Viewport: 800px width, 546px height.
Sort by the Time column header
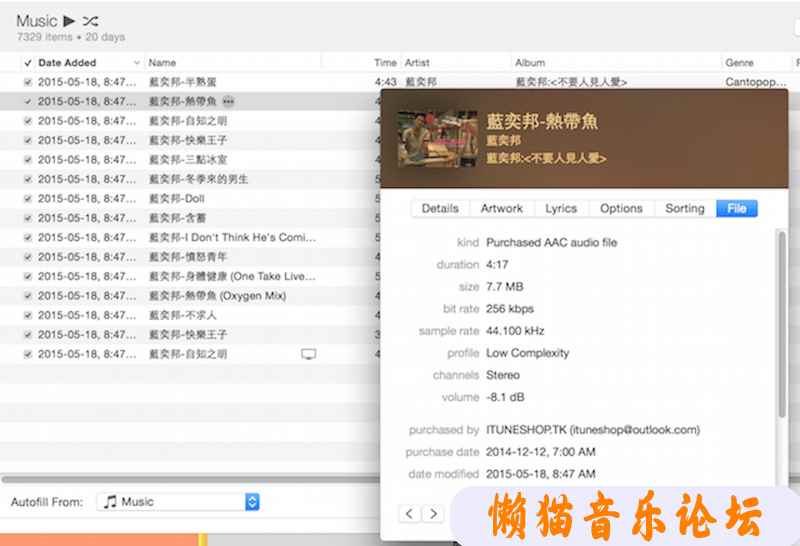[385, 63]
